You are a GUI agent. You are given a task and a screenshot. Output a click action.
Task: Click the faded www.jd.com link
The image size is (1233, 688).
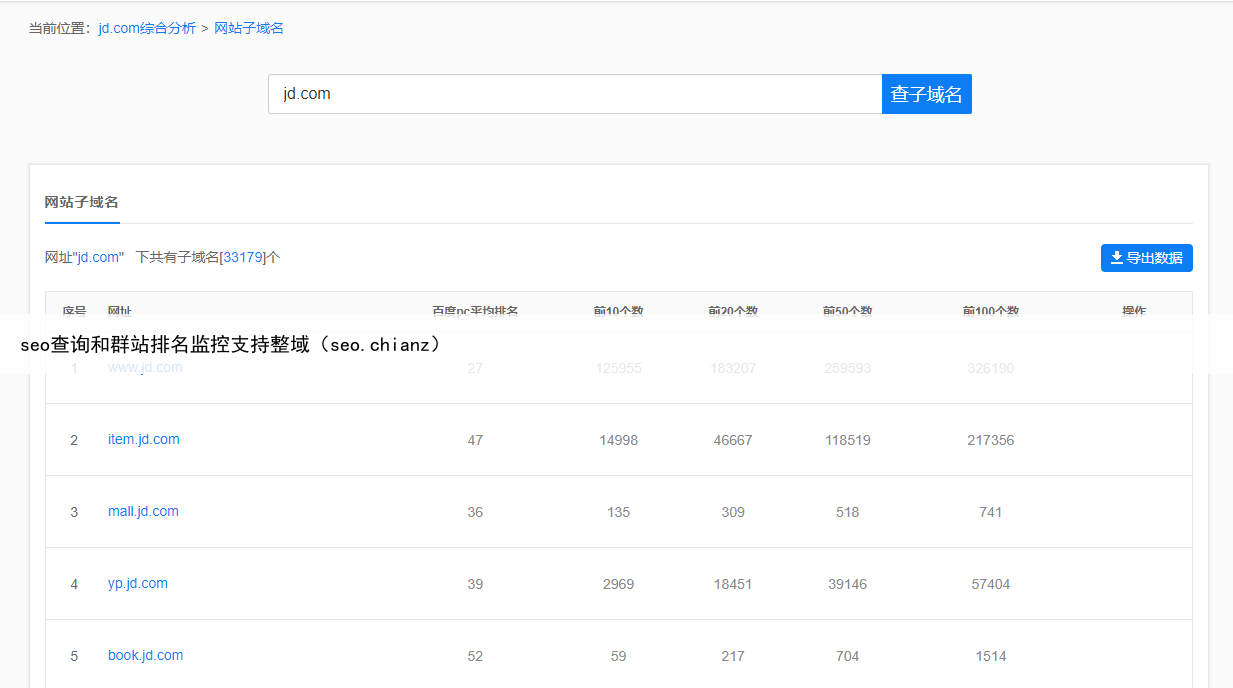[145, 367]
